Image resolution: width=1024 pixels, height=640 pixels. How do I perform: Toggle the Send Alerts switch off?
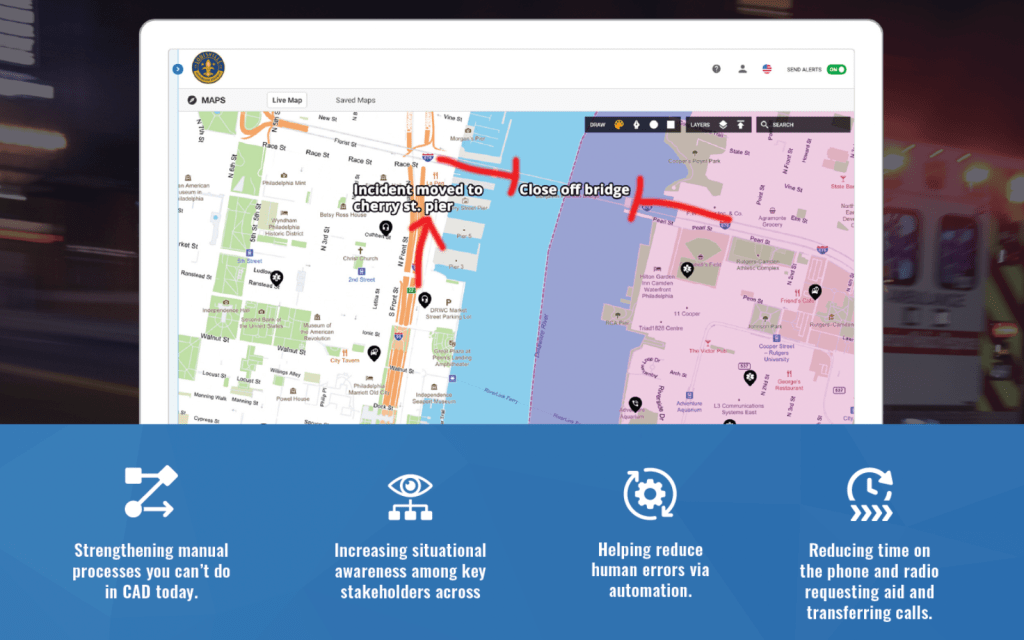(836, 69)
